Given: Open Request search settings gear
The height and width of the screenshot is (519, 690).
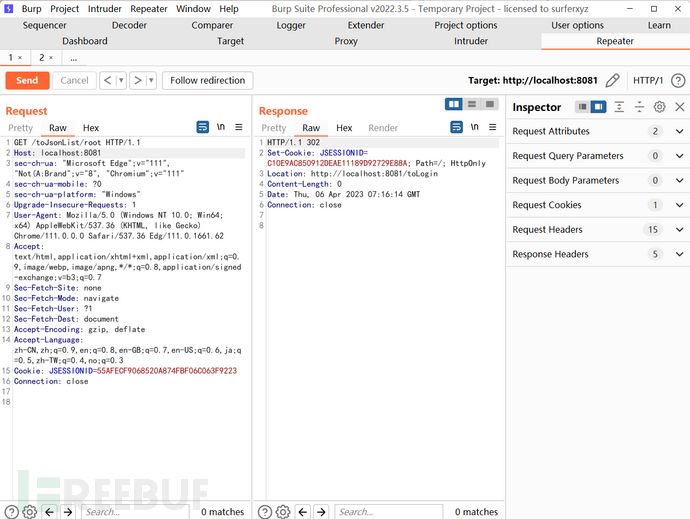Looking at the screenshot, I should (x=29, y=512).
